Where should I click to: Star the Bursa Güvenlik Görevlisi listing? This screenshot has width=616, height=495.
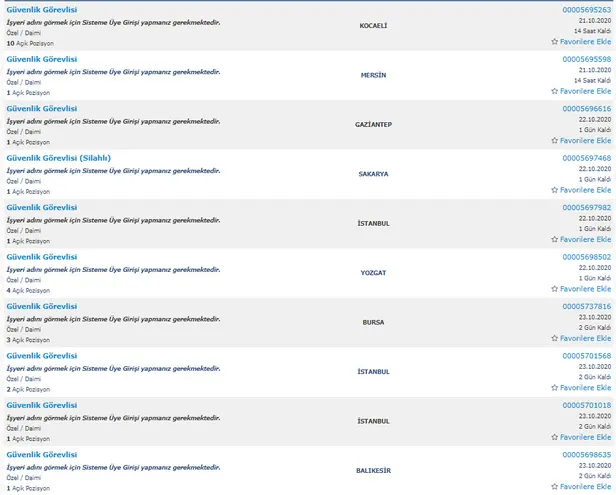555,339
